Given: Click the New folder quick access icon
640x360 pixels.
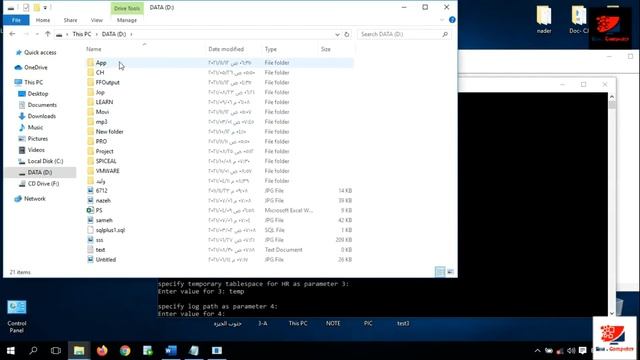Looking at the screenshot, I should pos(36,8).
